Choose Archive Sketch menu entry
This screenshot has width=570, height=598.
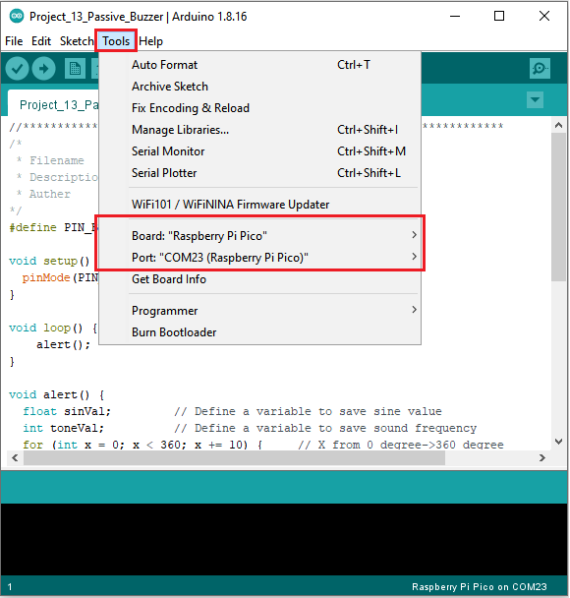[260, 87]
